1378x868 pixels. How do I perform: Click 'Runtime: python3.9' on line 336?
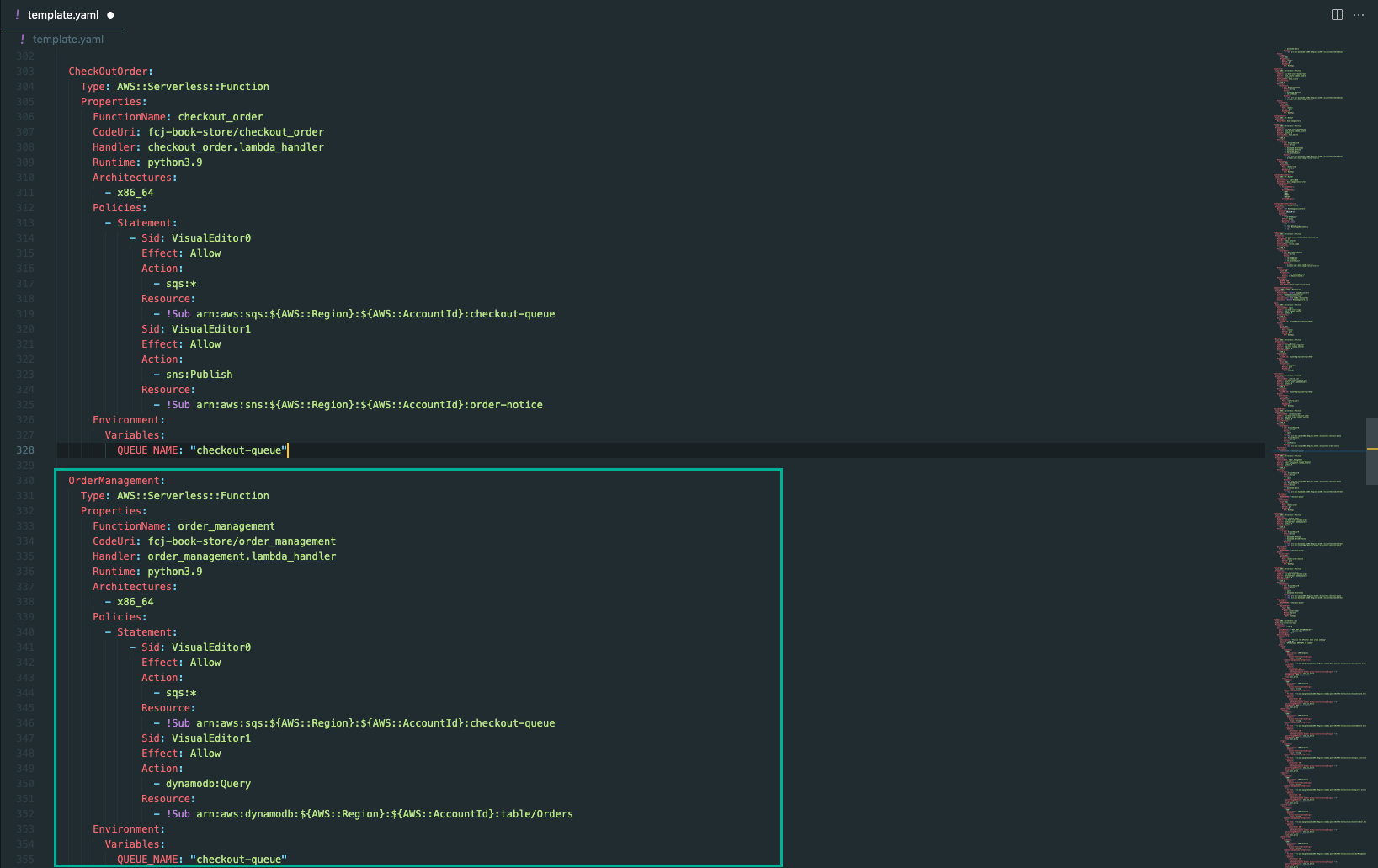coord(147,572)
